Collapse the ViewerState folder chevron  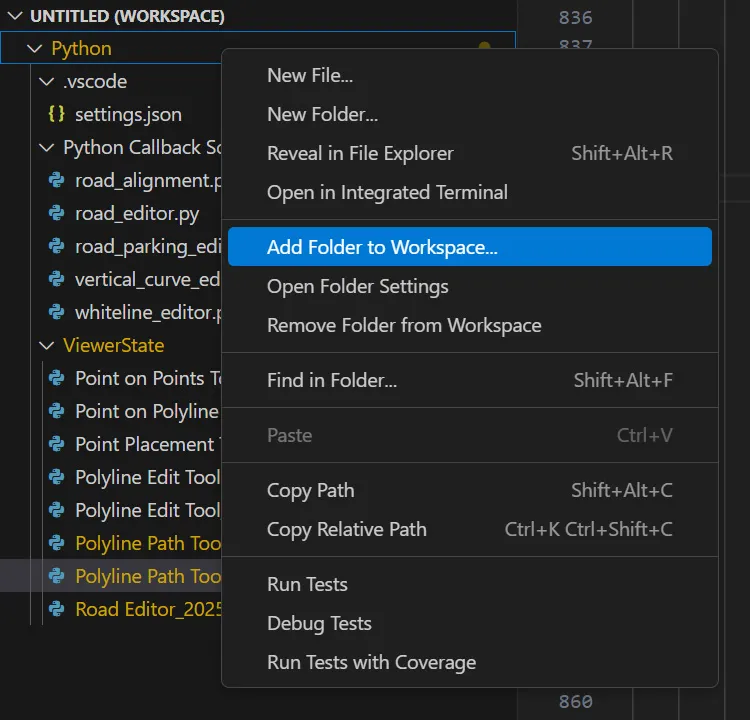pos(46,345)
